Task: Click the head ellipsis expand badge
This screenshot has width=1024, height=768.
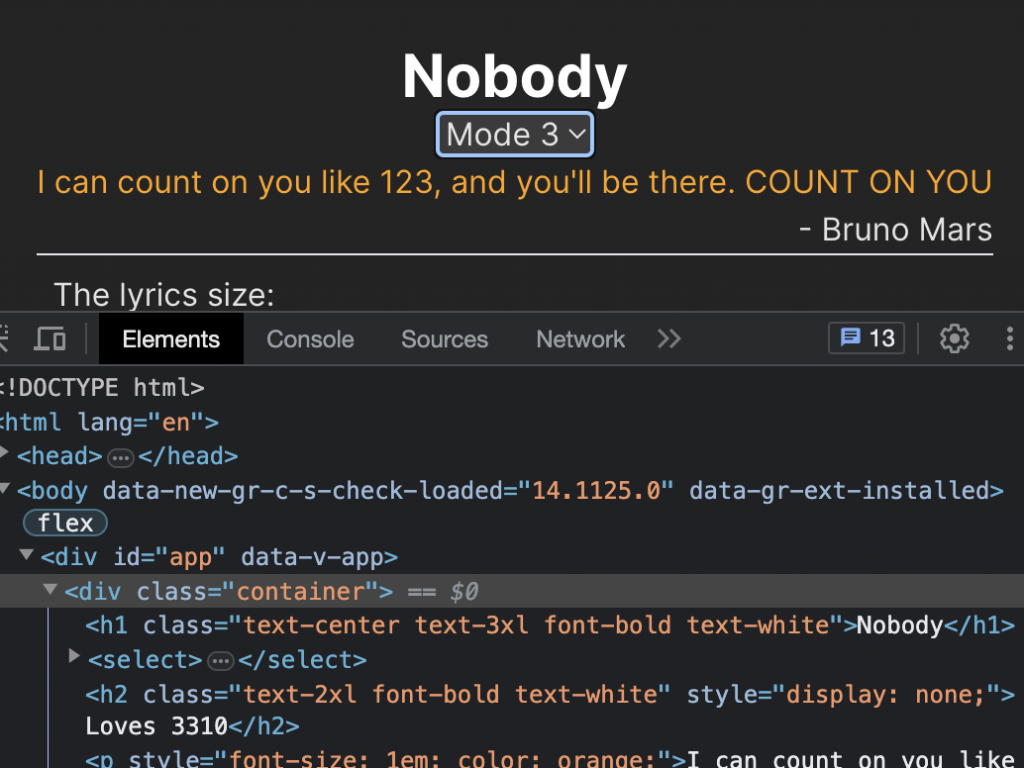Action: point(121,458)
